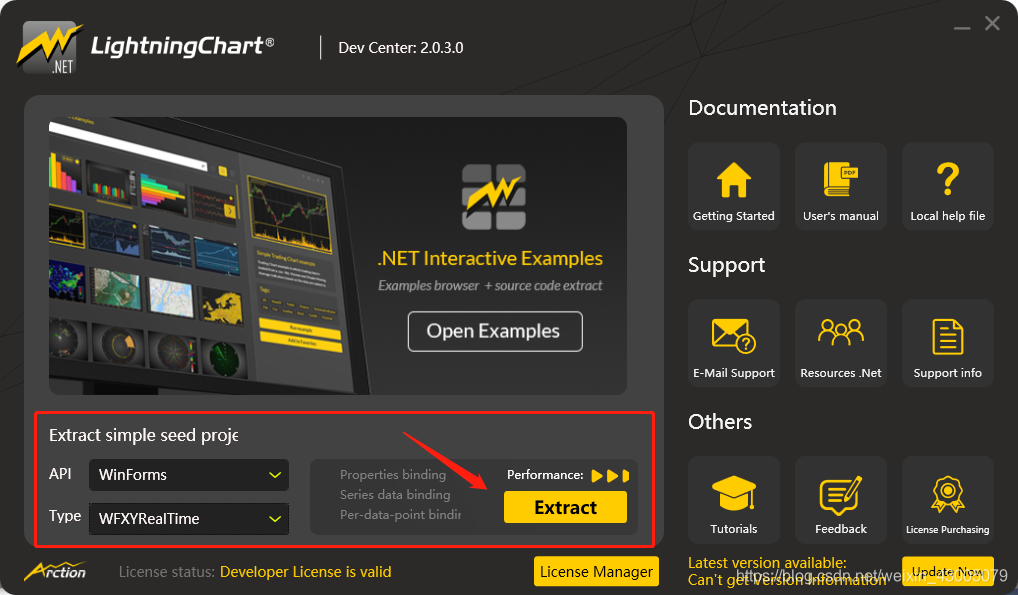Screen dimensions: 1018x595
Task: Open the Support info tile
Action: click(947, 343)
